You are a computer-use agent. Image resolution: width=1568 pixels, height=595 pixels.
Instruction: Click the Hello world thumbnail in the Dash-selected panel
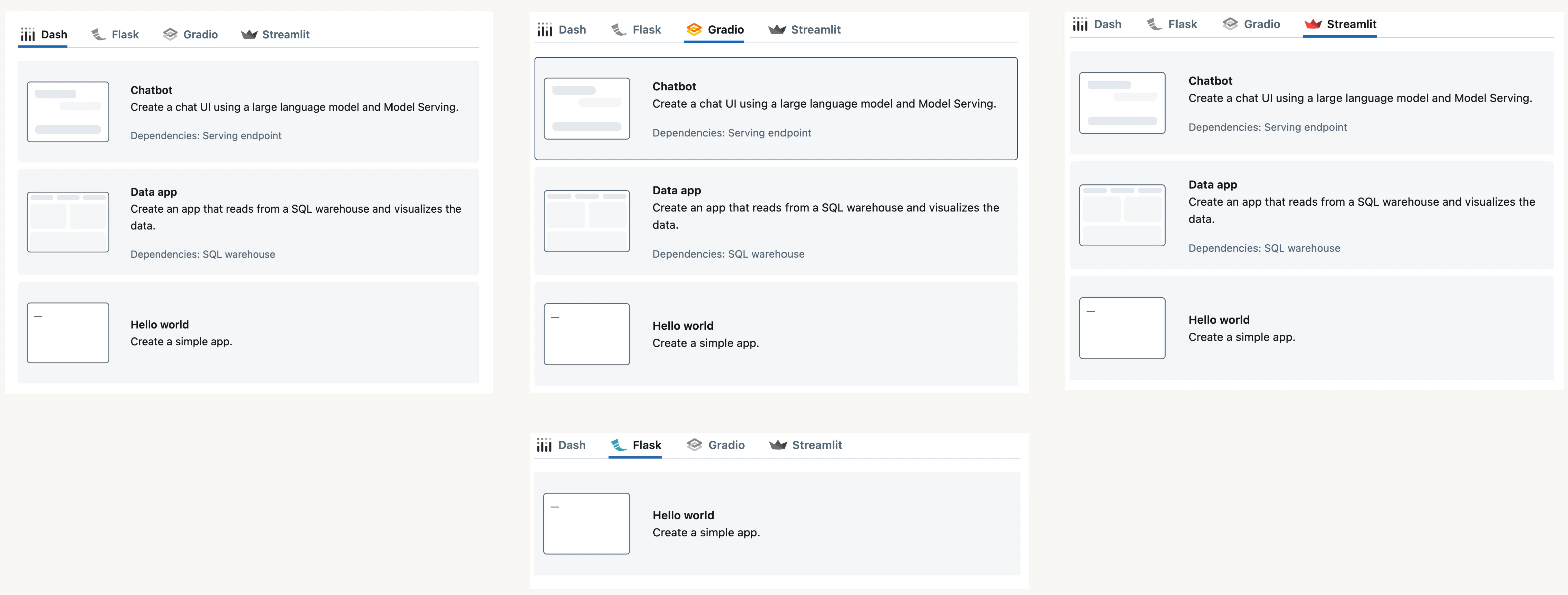[68, 333]
